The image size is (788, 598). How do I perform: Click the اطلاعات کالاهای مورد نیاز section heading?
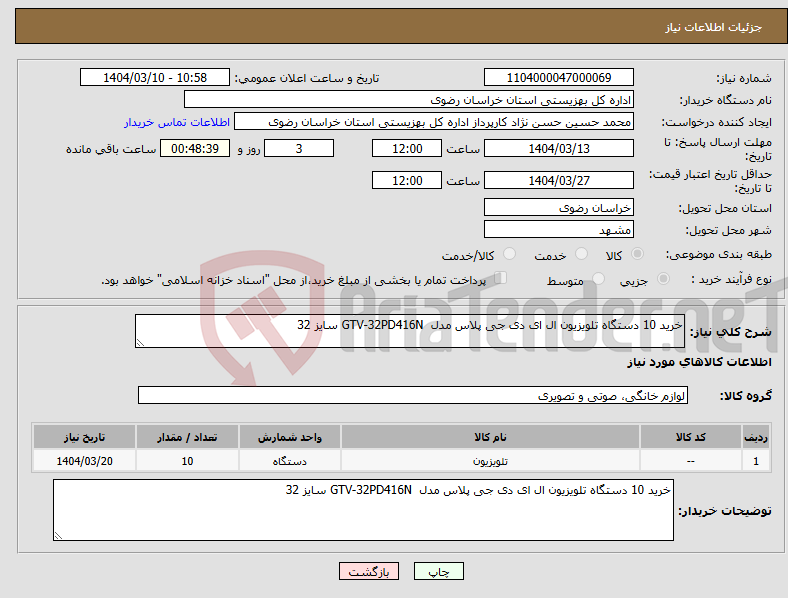pos(699,362)
